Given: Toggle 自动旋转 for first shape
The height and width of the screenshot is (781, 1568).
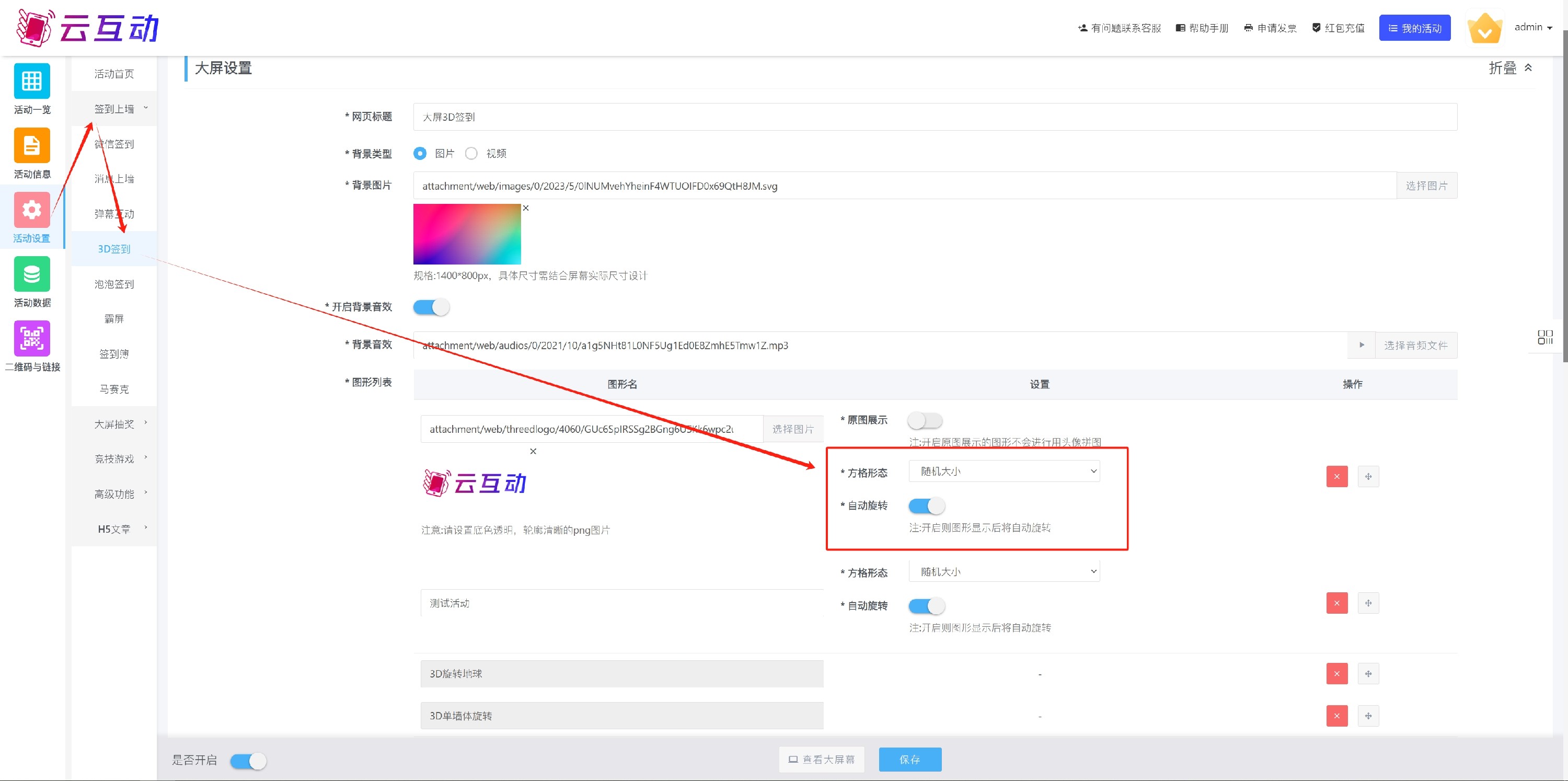Looking at the screenshot, I should point(927,506).
